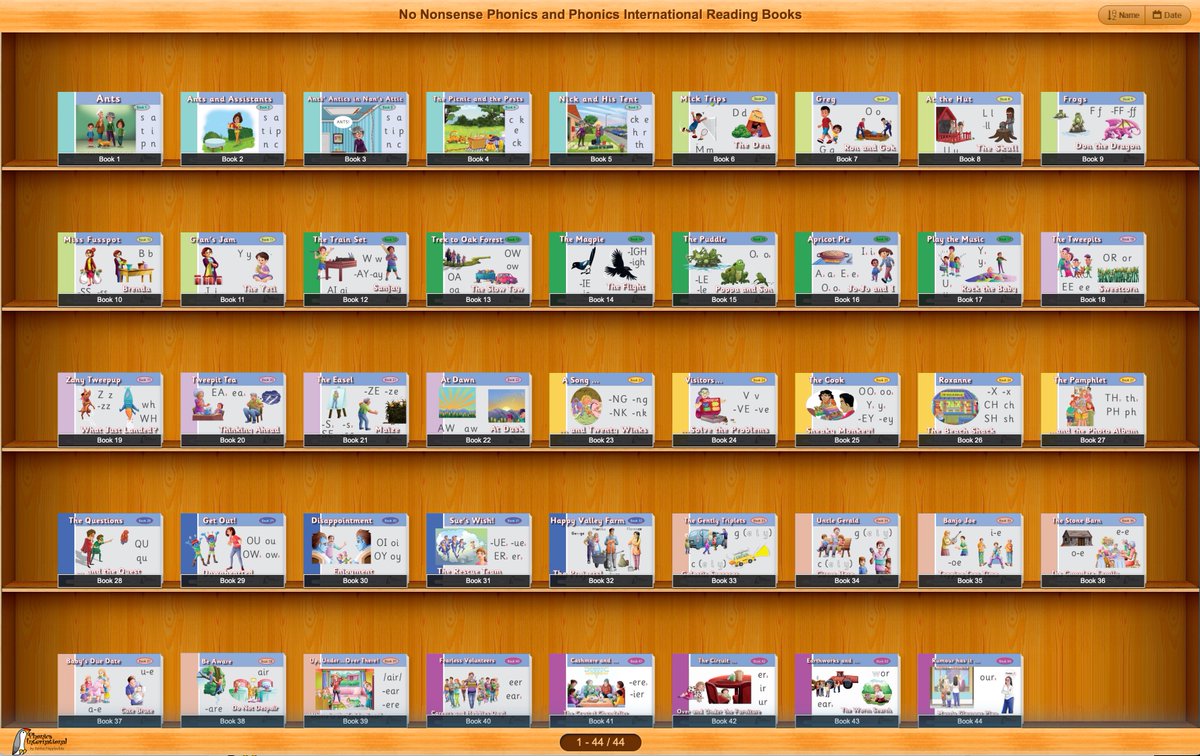The width and height of the screenshot is (1200, 756).
Task: Open Book 22 At Dawn
Action: click(479, 410)
